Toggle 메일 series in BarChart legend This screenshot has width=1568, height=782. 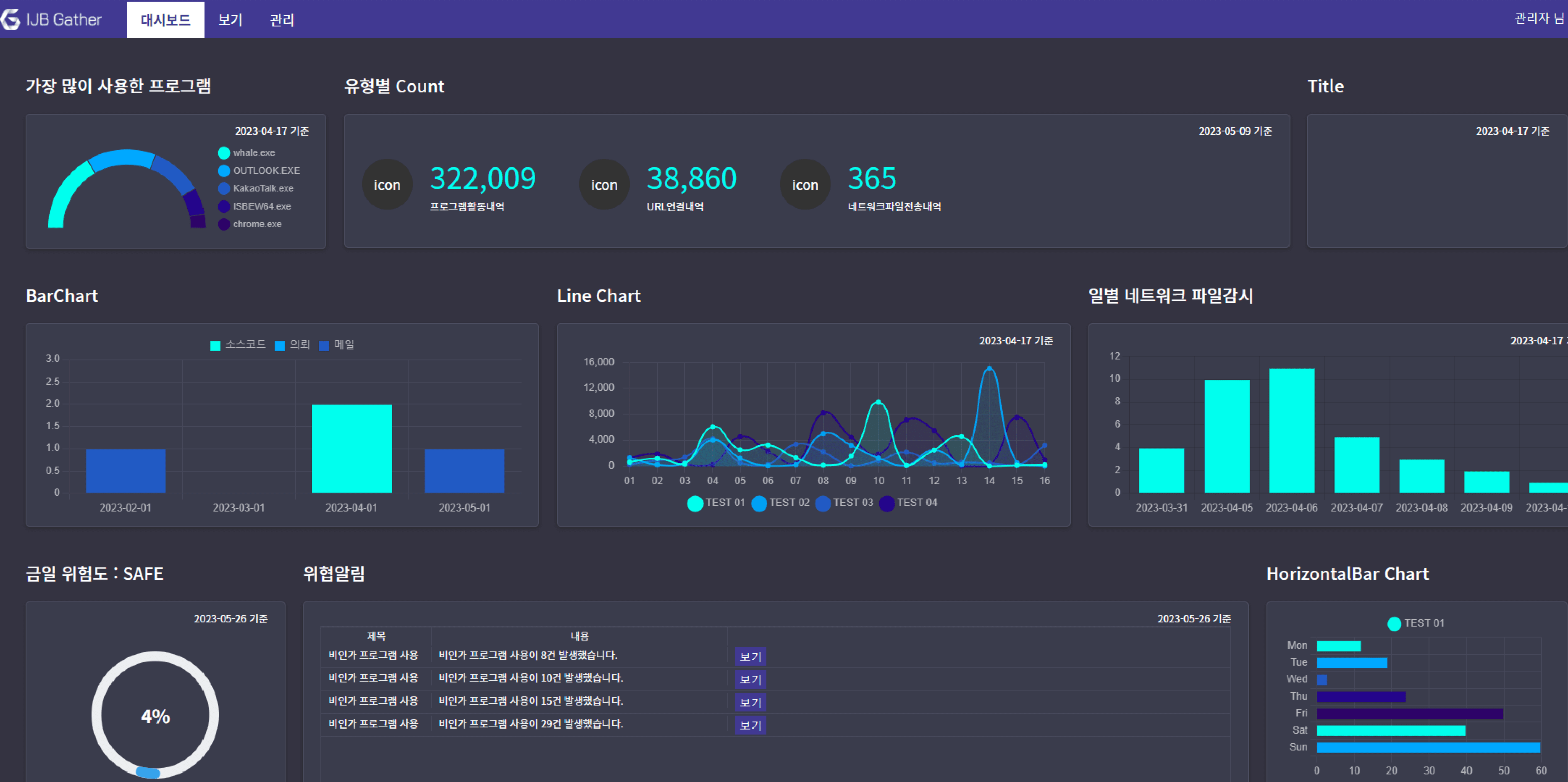[x=337, y=345]
